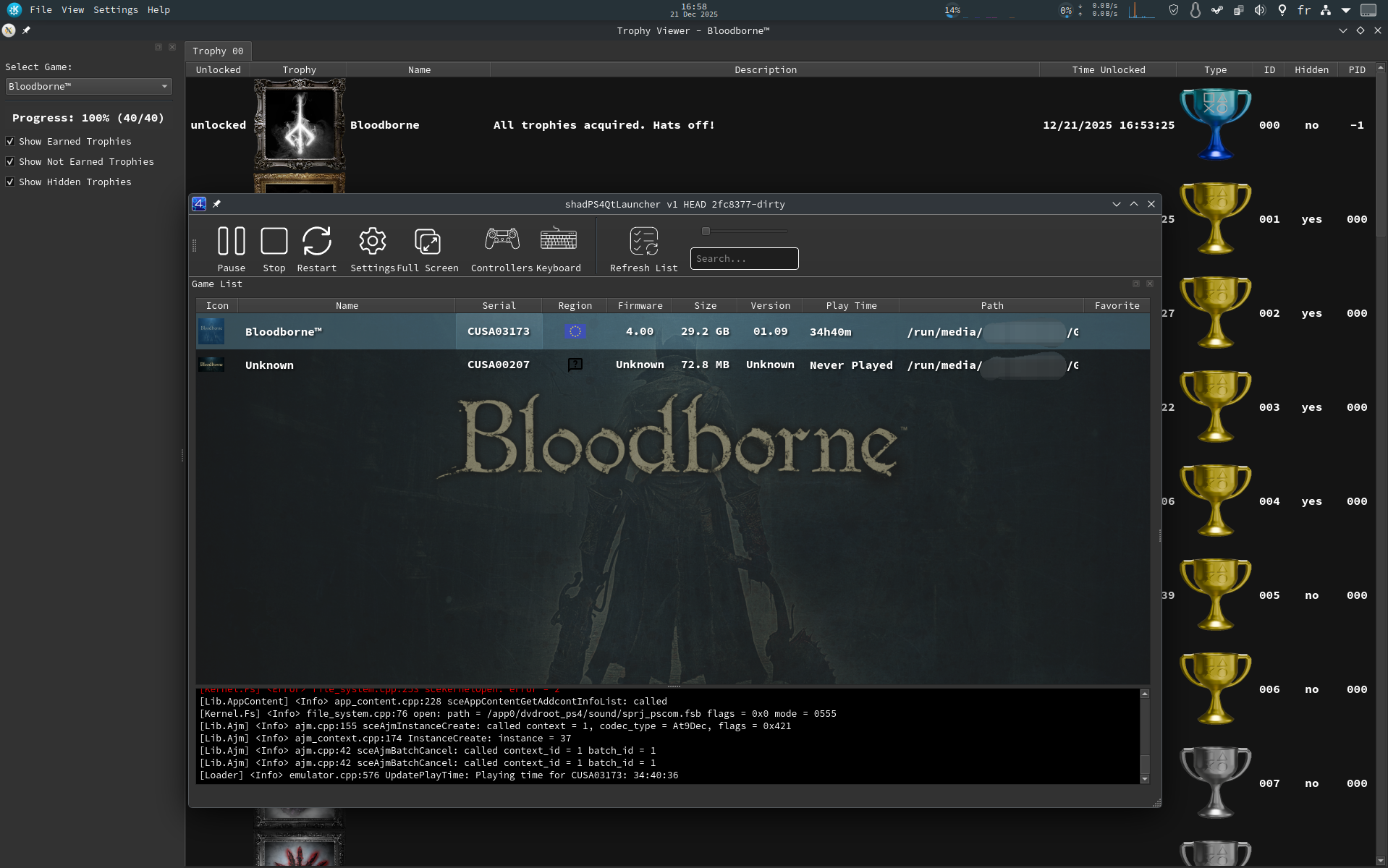Viewport: 1388px width, 868px height.
Task: Click the Unknown game icon thumbnail
Action: click(211, 365)
